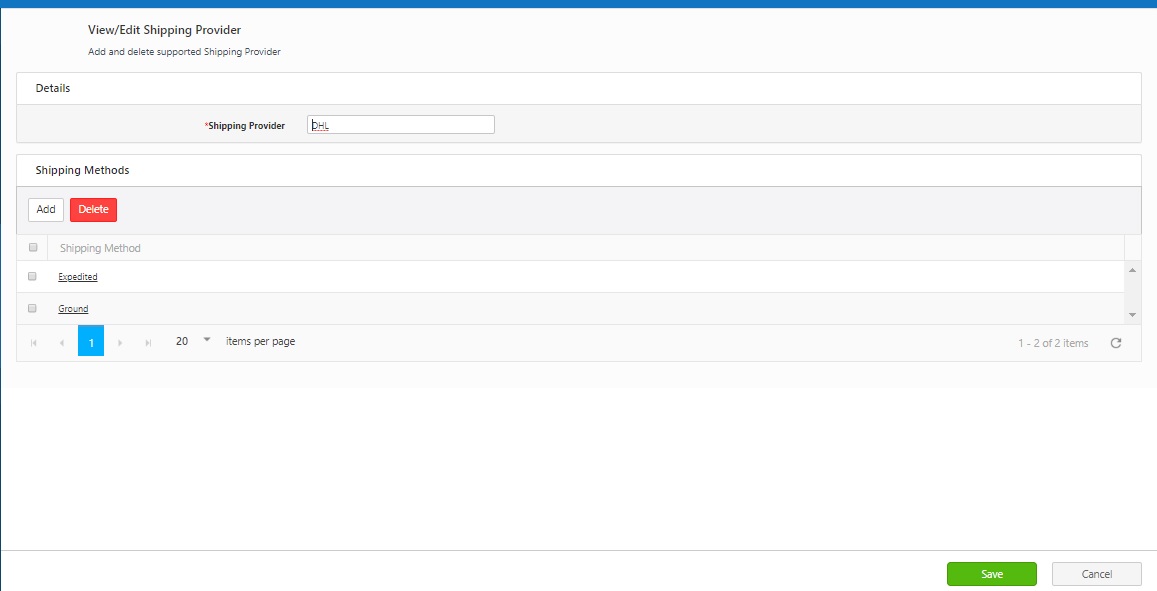
Task: Go to previous page arrow
Action: pos(62,342)
